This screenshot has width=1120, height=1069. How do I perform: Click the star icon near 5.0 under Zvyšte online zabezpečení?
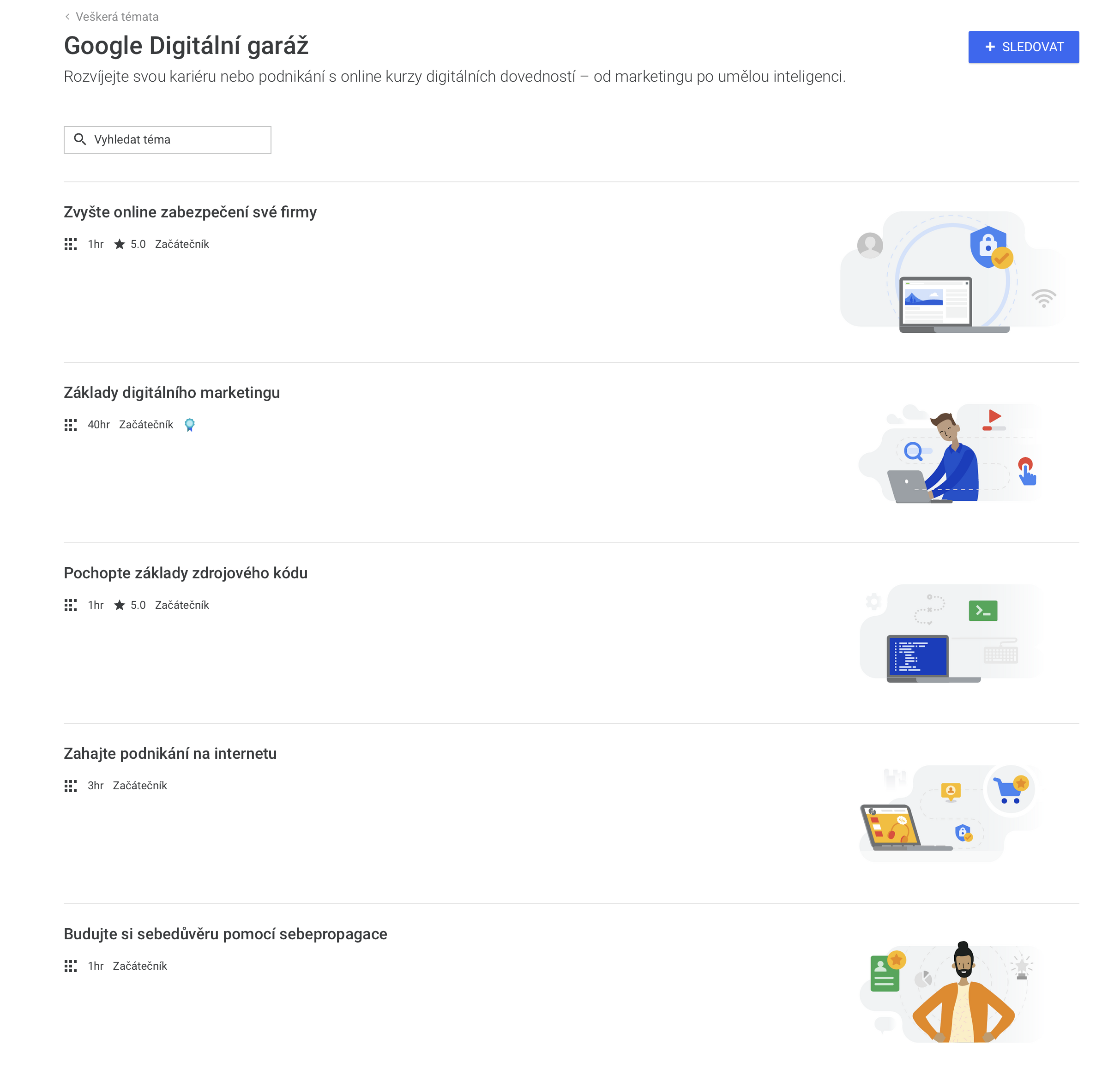tap(120, 244)
